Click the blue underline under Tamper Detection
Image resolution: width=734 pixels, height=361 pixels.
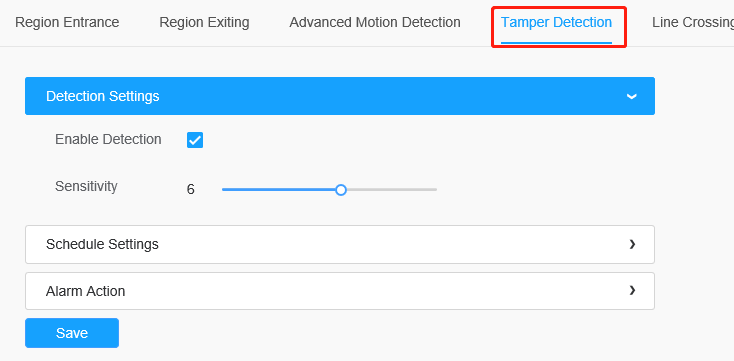point(556,43)
